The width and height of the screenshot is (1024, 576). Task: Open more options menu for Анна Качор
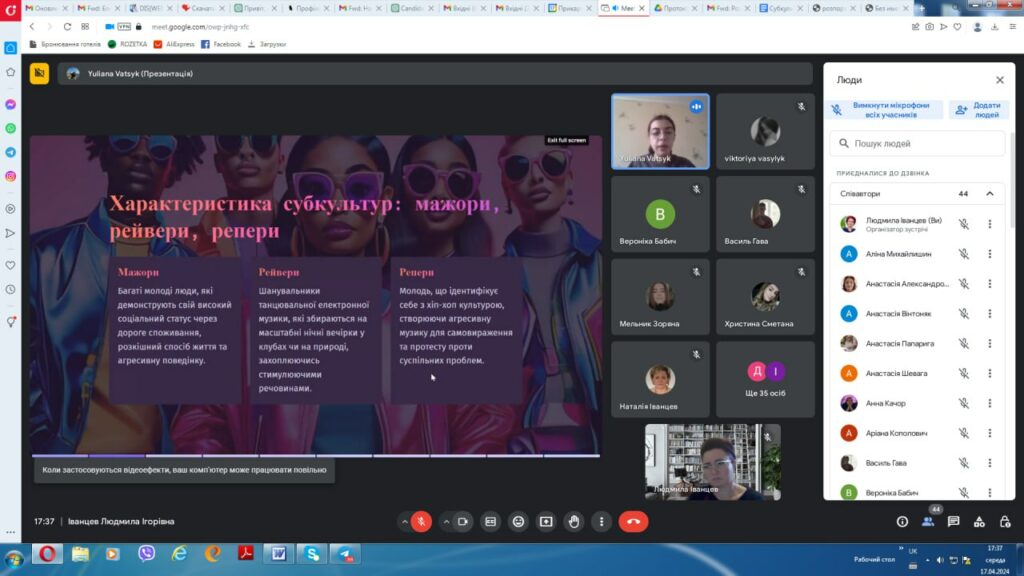pos(990,404)
